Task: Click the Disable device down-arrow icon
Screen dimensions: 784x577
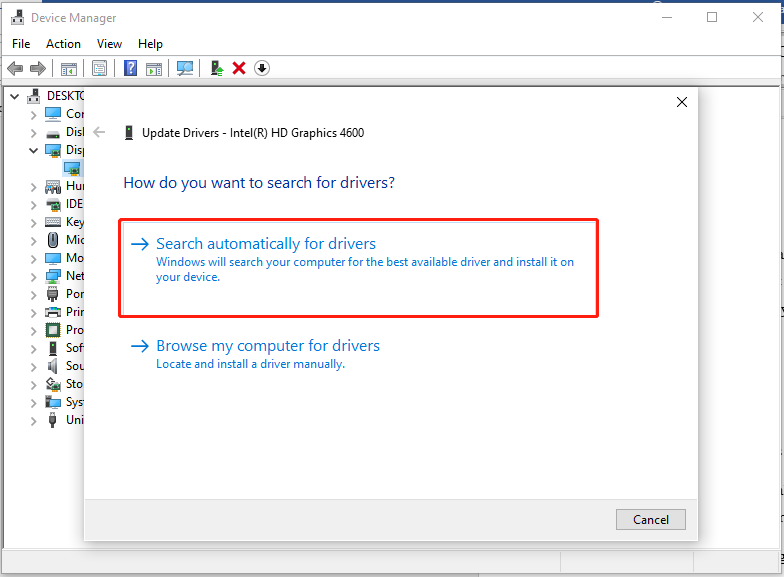Action: pos(262,68)
